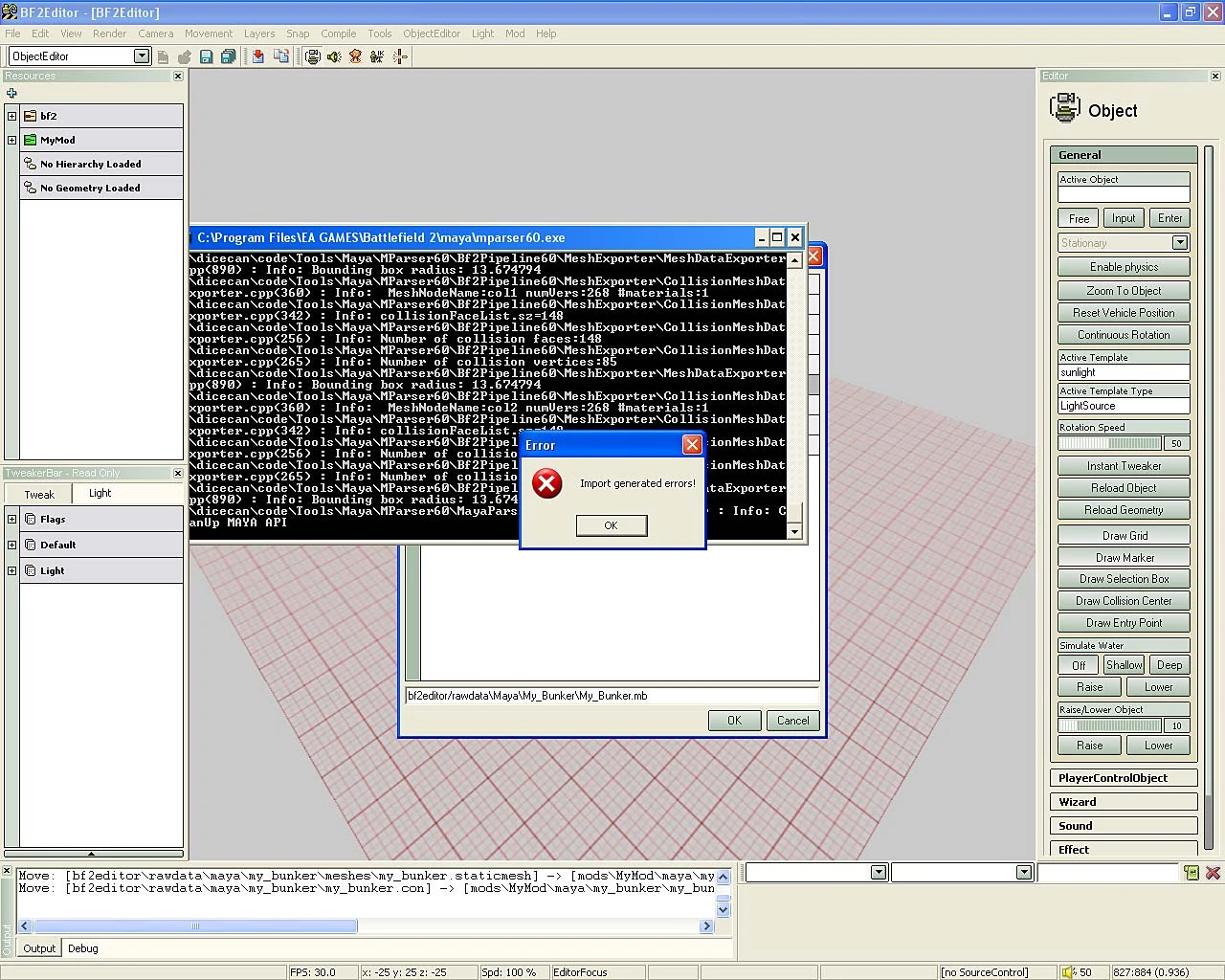1225x980 pixels.
Task: Switch to the Debug tab
Action: pos(83,948)
